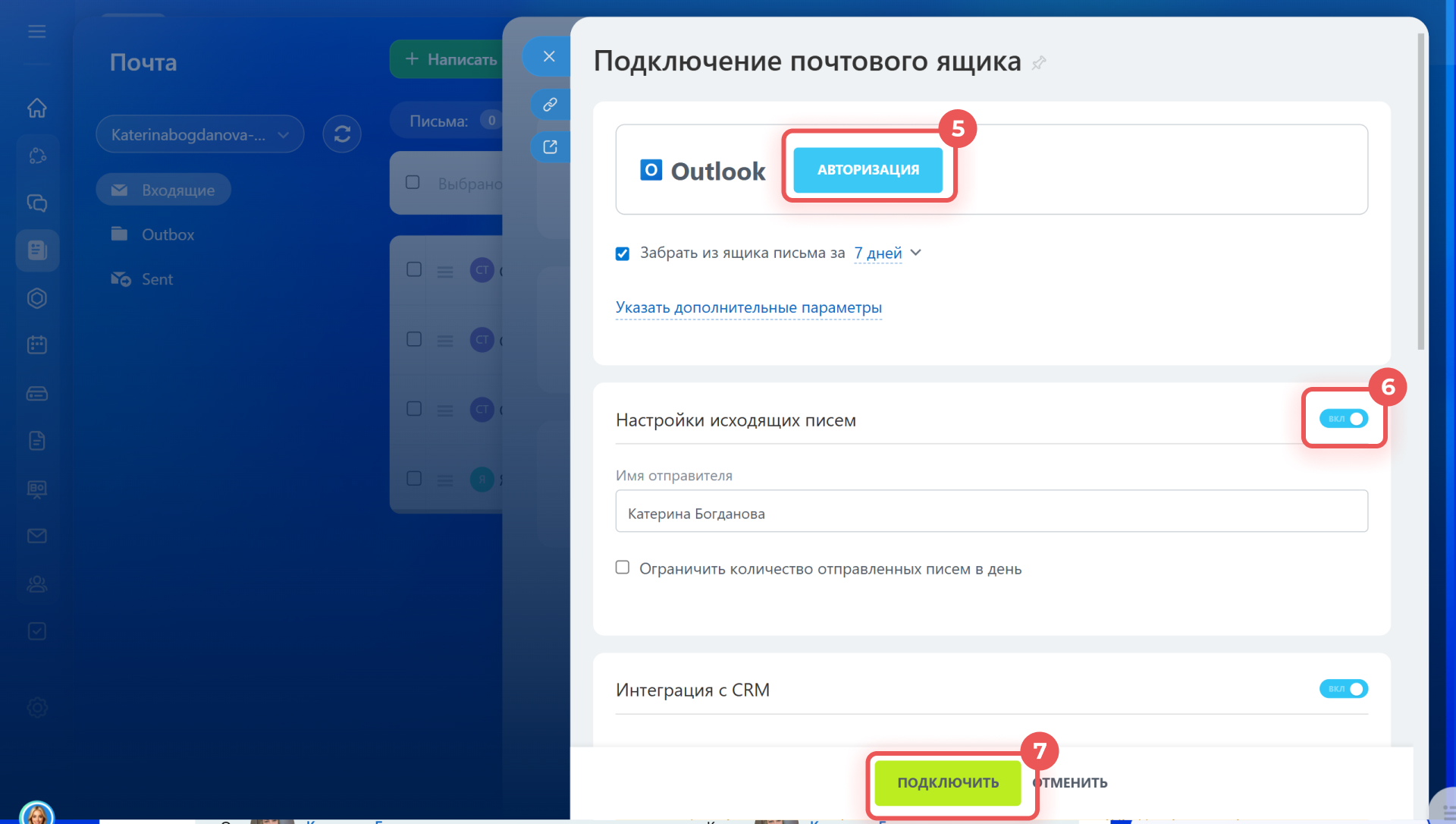Select the Sent folder
The height and width of the screenshot is (824, 1456).
157,279
